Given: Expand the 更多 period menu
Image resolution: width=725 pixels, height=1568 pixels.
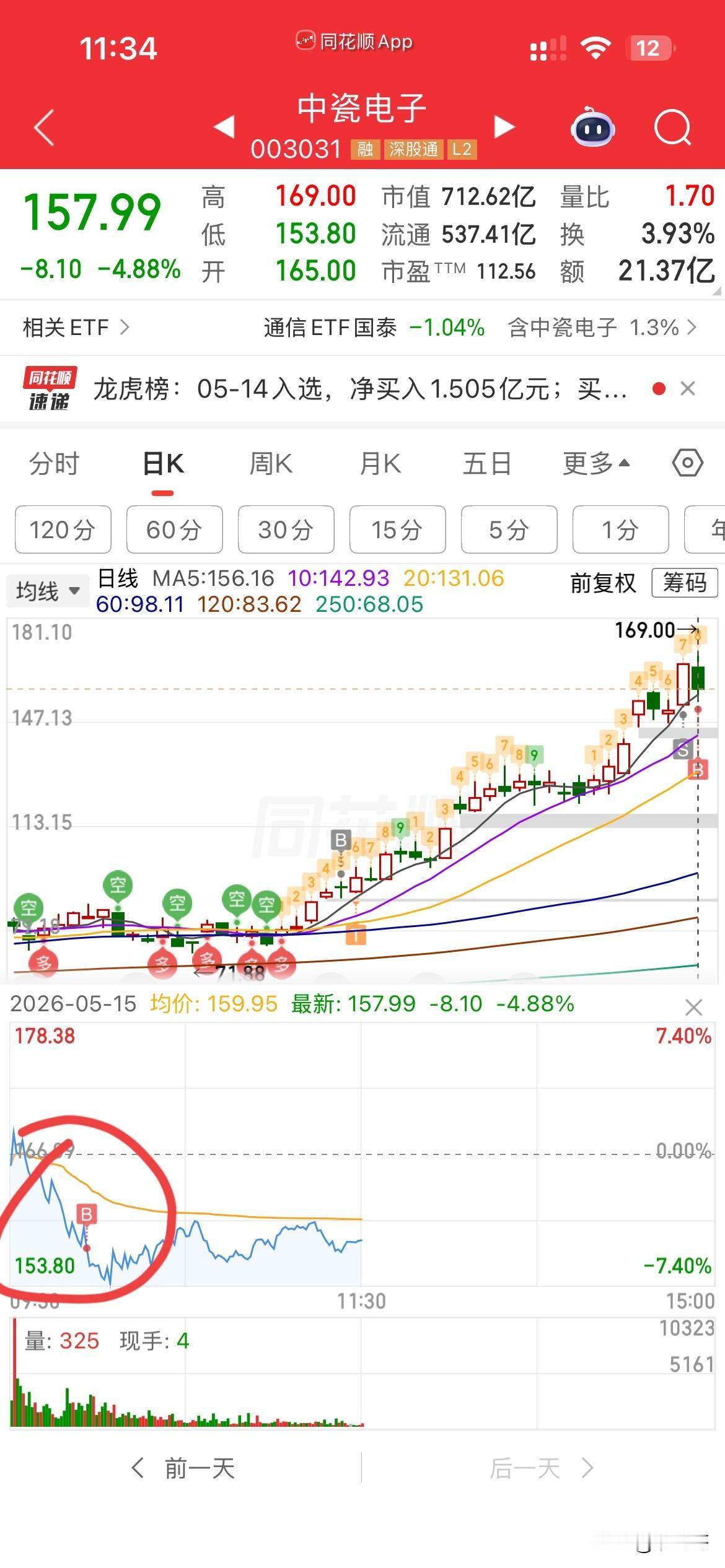Looking at the screenshot, I should click(x=595, y=464).
